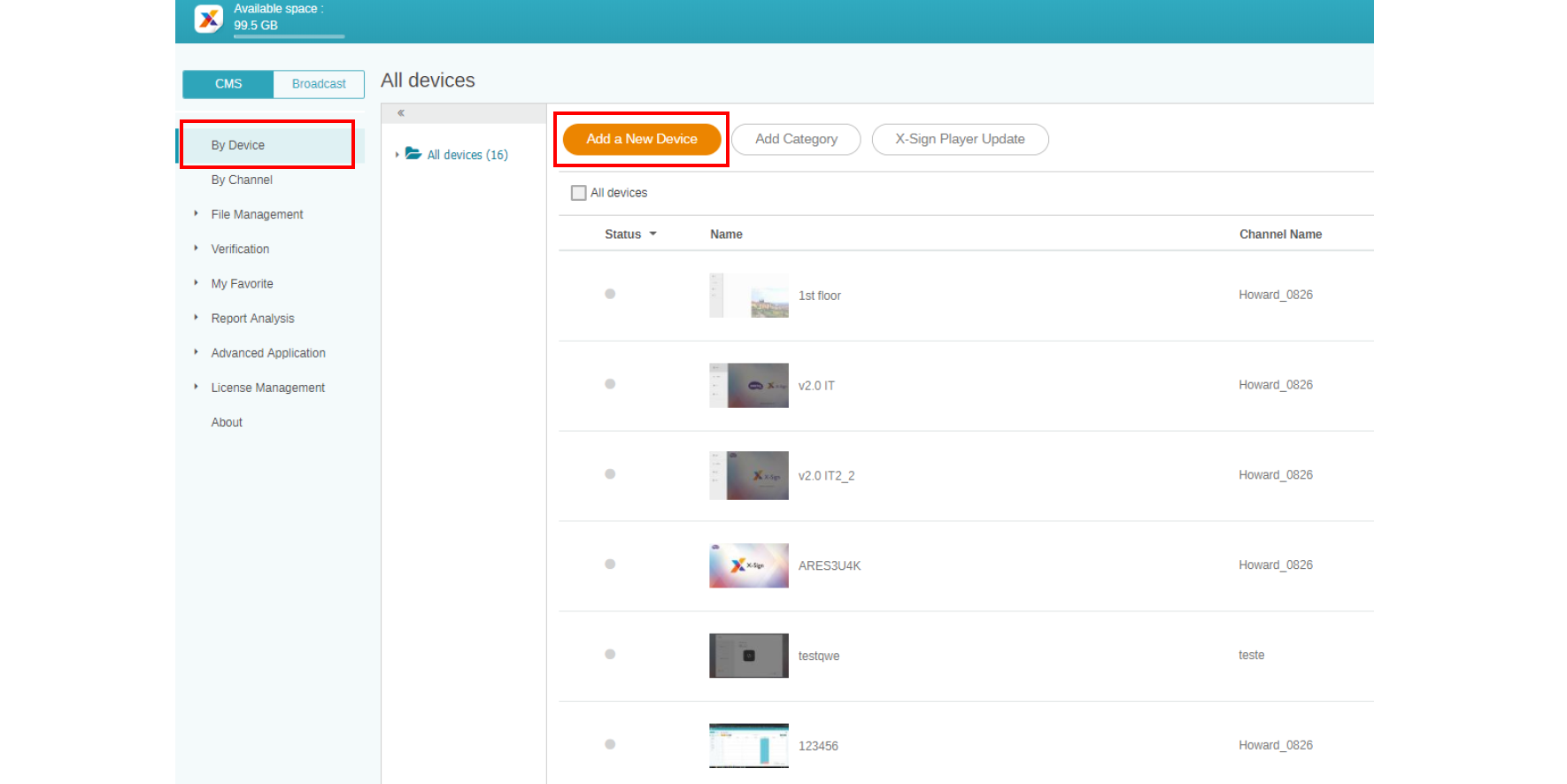Click the testqwe device thumbnail
This screenshot has width=1567, height=784.
[x=749, y=656]
